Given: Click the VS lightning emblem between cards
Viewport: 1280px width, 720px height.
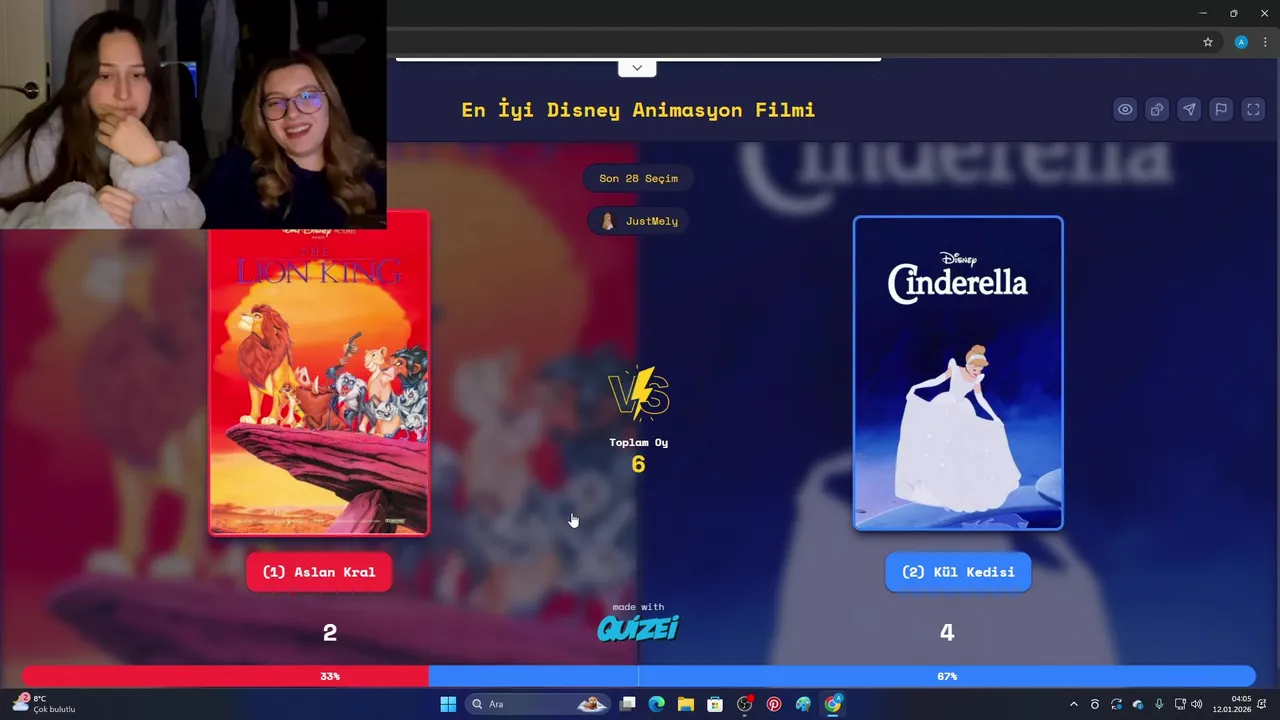Looking at the screenshot, I should 638,394.
